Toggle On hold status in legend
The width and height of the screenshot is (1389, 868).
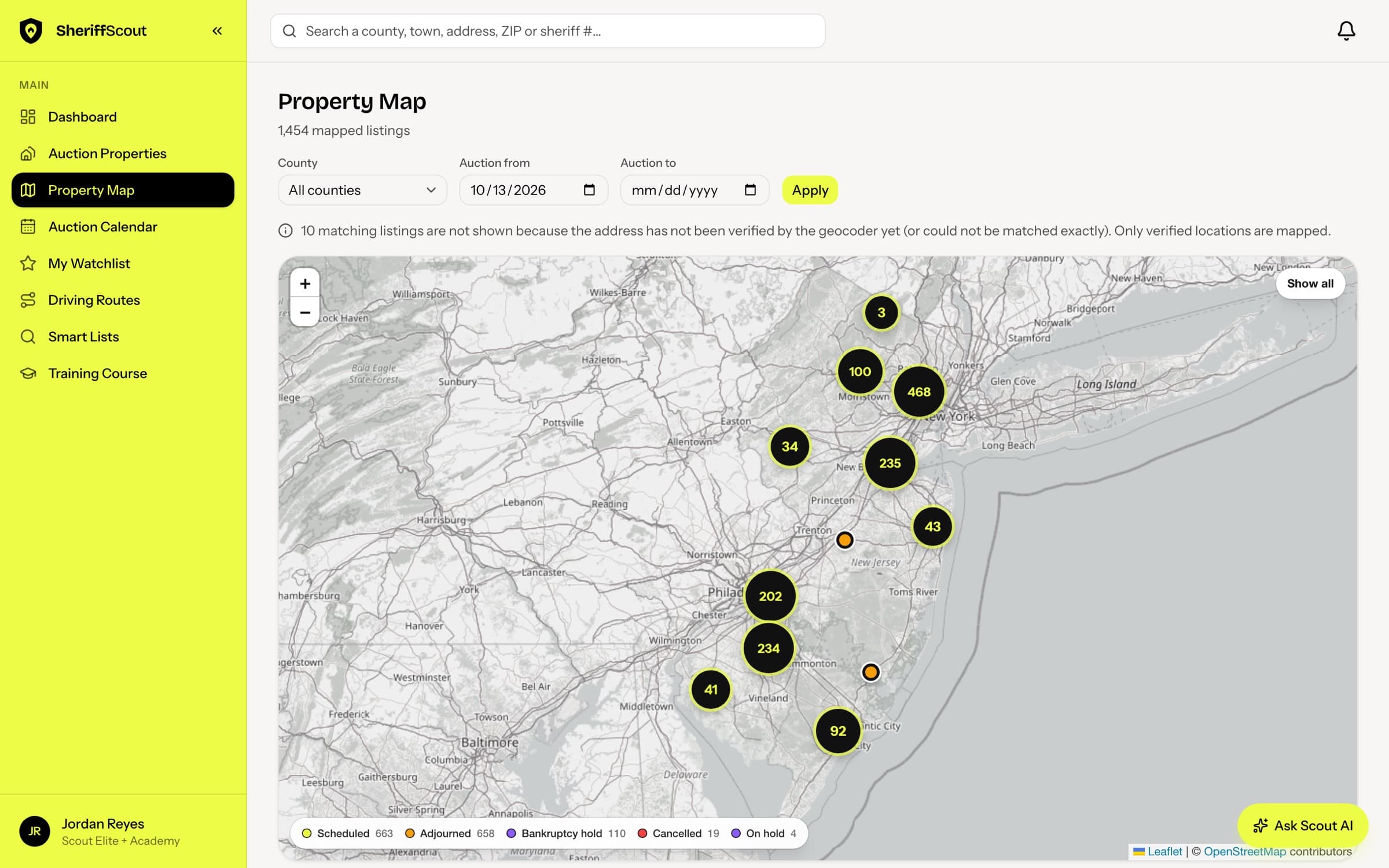[x=763, y=833]
